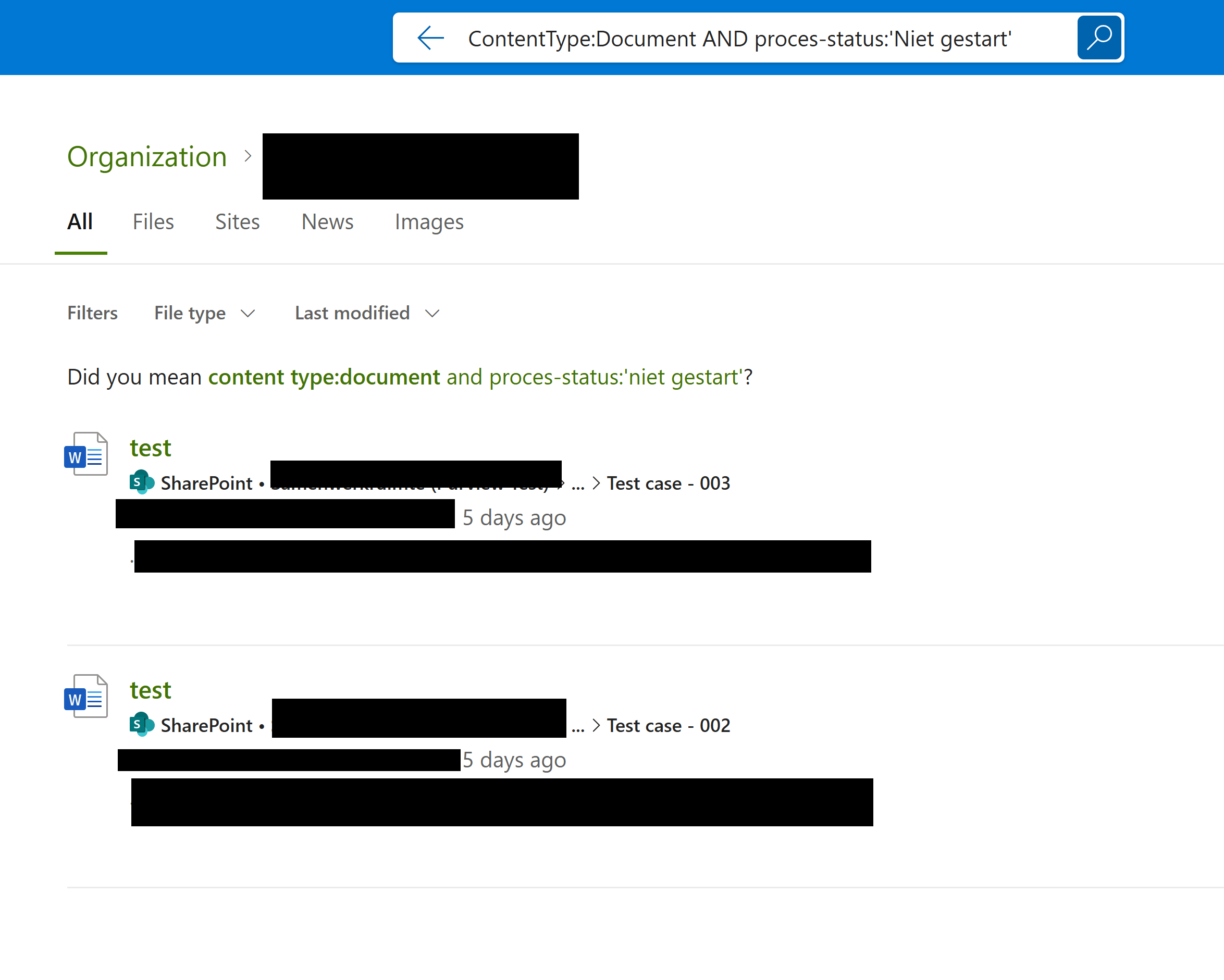The width and height of the screenshot is (1224, 980).
Task: Open the News tab
Action: pos(327,222)
